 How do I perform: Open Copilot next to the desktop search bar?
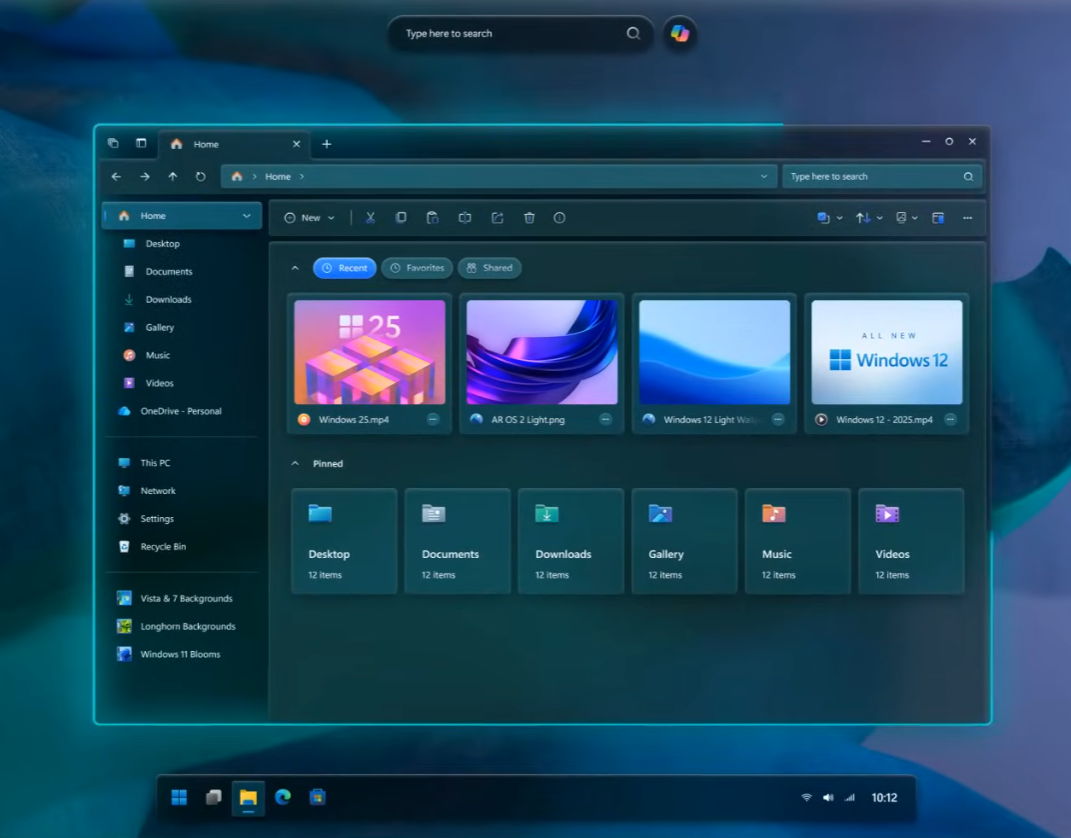click(680, 34)
